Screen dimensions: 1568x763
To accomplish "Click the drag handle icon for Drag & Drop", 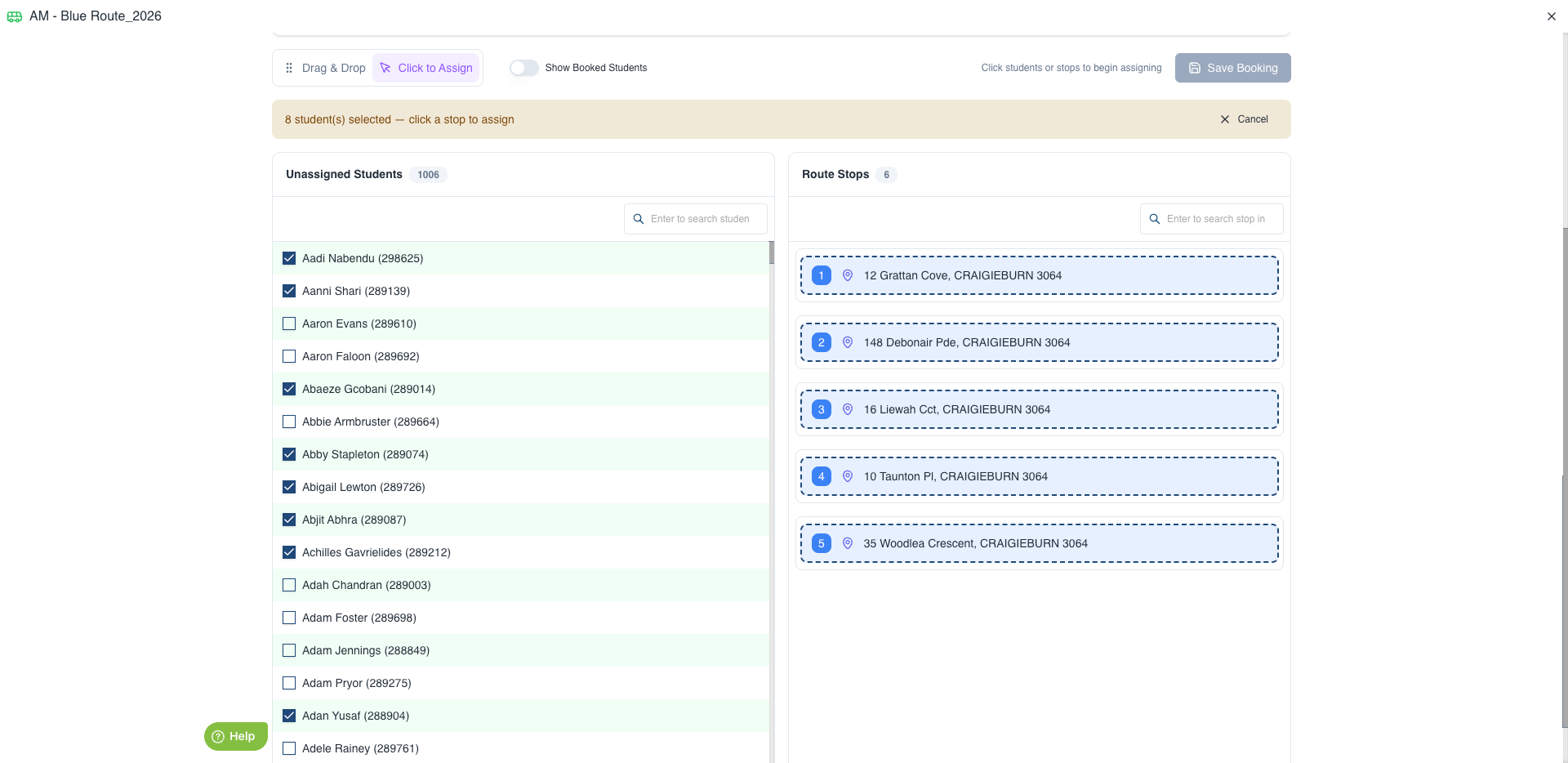I will pyautogui.click(x=289, y=68).
